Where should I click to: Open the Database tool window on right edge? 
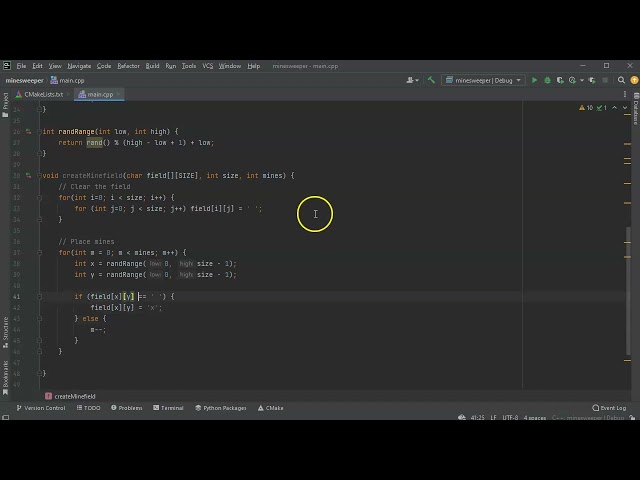click(x=636, y=109)
